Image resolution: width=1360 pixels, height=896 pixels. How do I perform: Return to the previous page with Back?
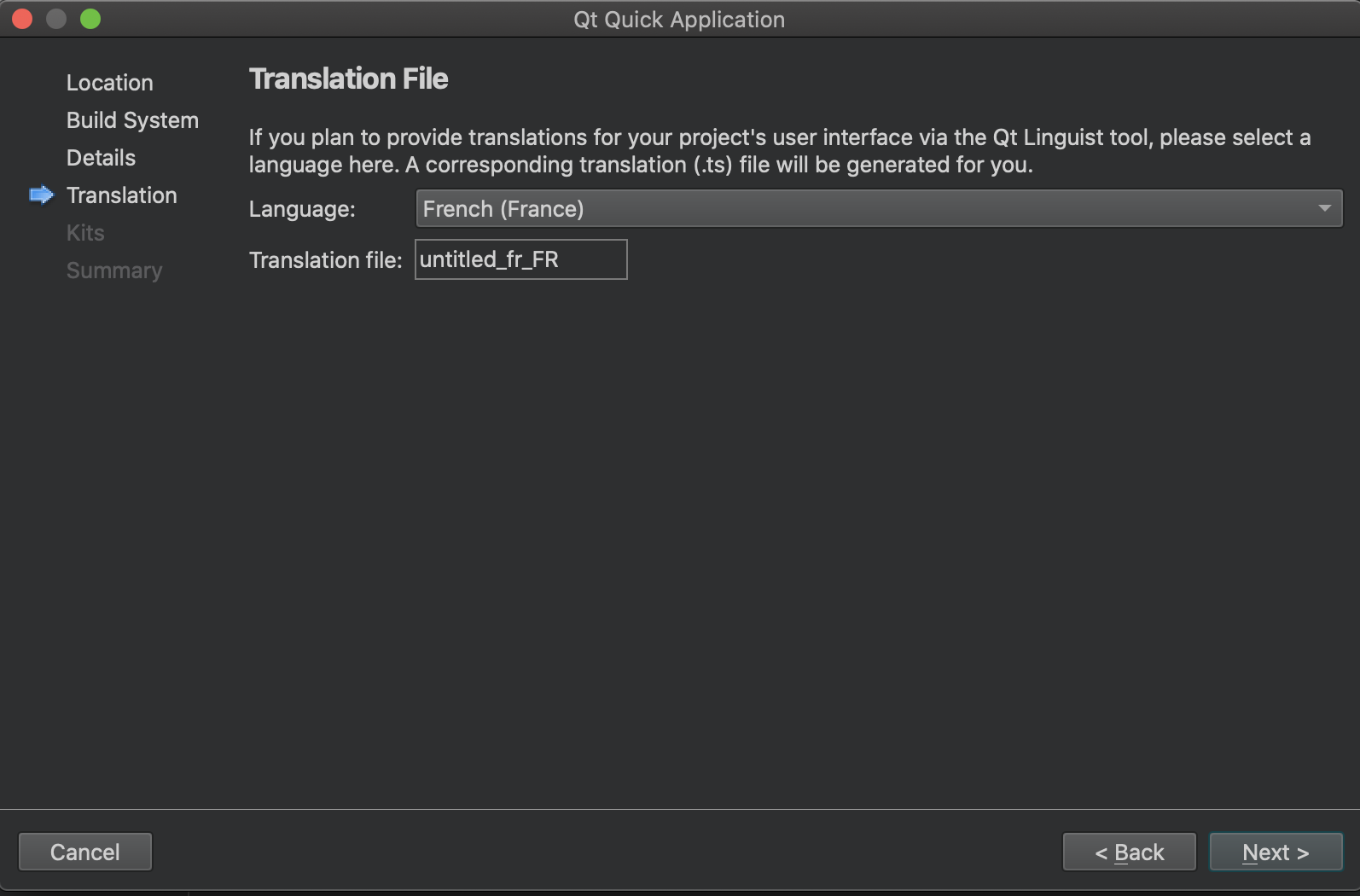(x=1129, y=852)
